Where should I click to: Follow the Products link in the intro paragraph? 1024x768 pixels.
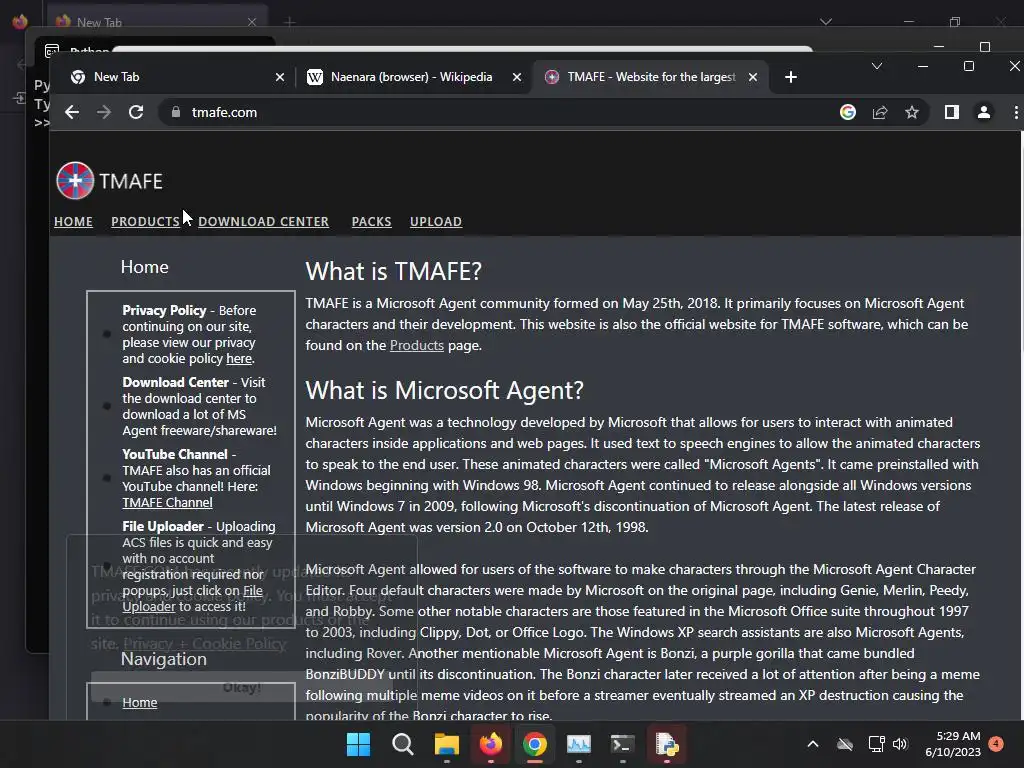pos(417,345)
